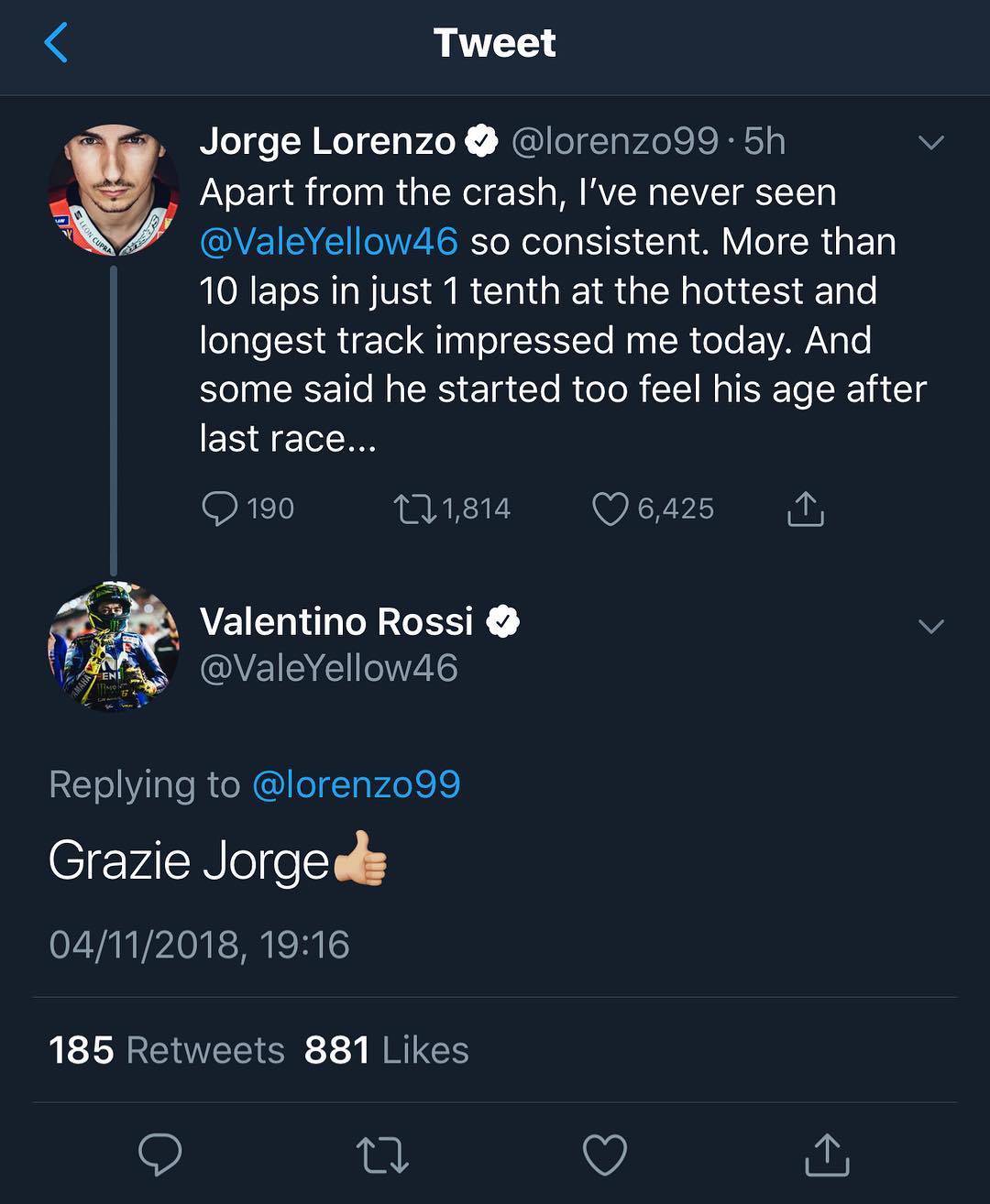Tap the 04/11/2018, 19:16 timestamp
Screen dimensions: 990x1204
[x=199, y=945]
